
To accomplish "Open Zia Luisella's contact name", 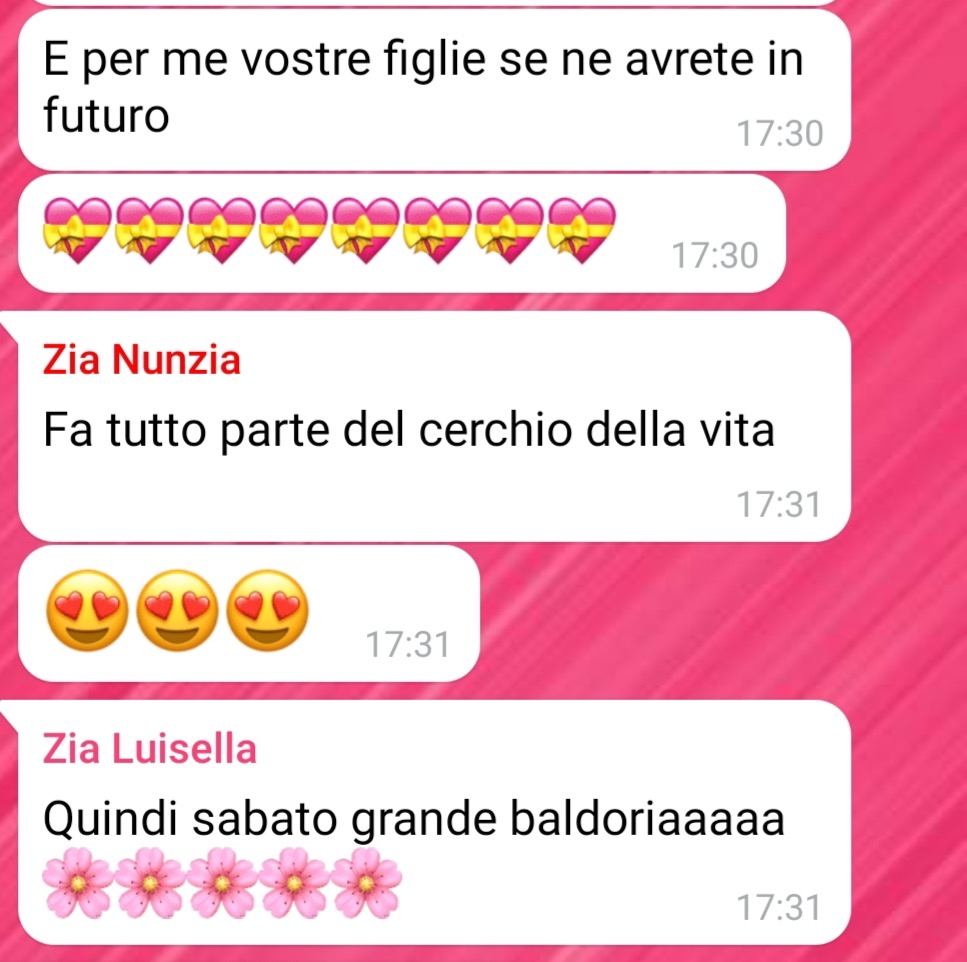I will coord(149,749).
